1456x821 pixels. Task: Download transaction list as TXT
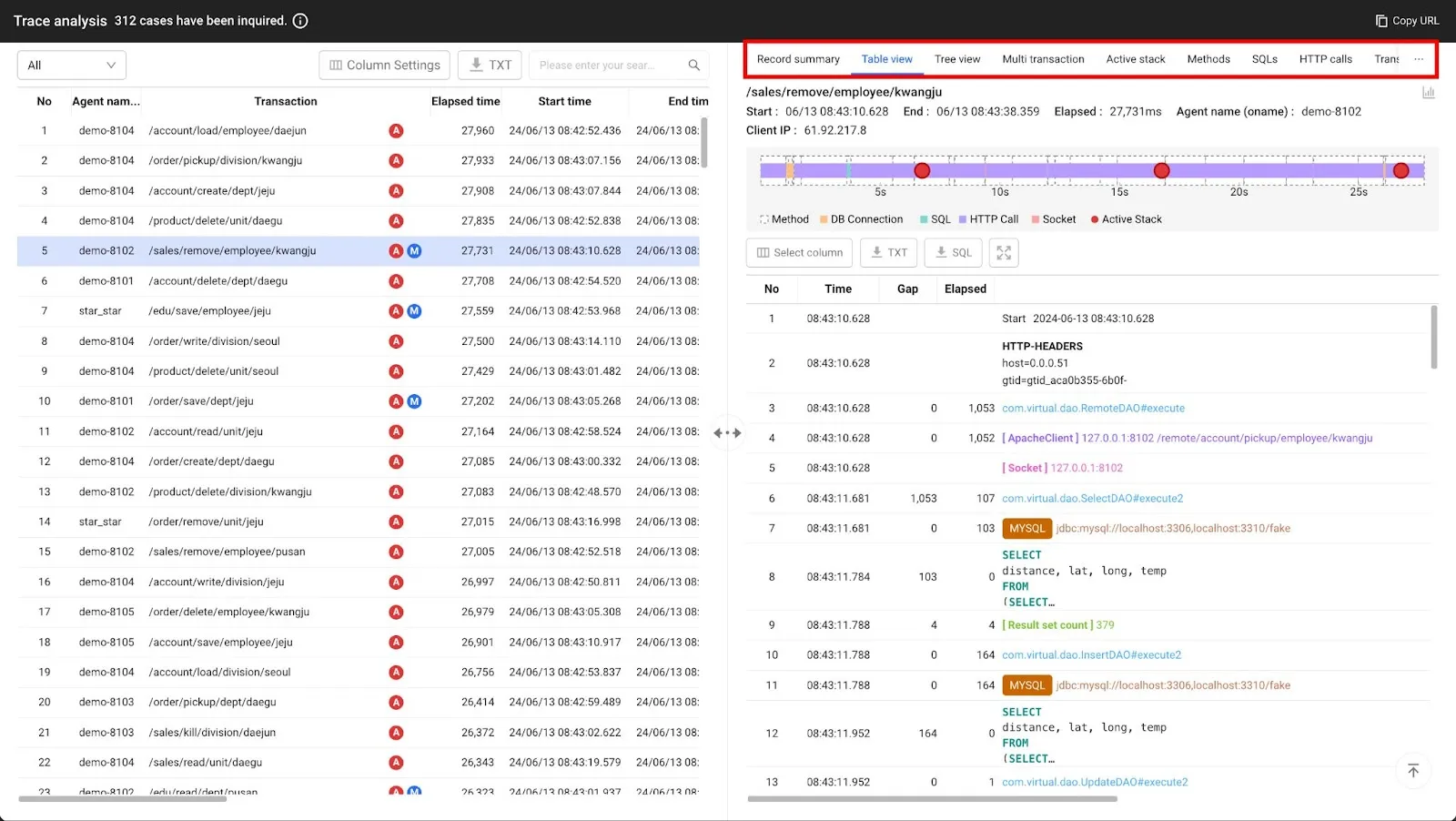click(x=490, y=65)
